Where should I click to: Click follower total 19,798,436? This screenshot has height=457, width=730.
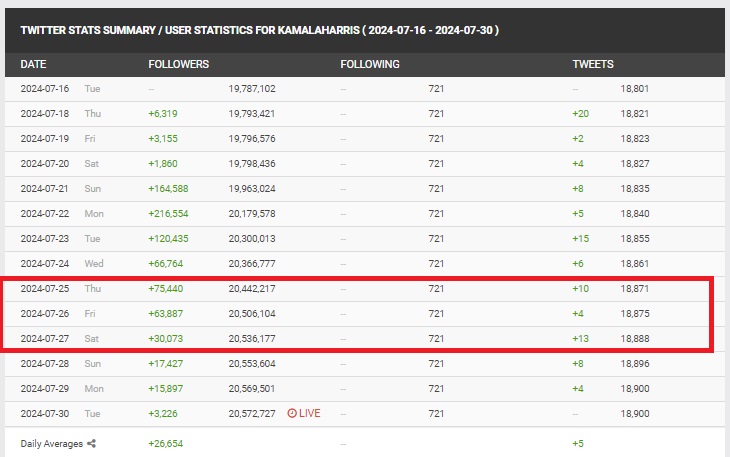pos(252,164)
